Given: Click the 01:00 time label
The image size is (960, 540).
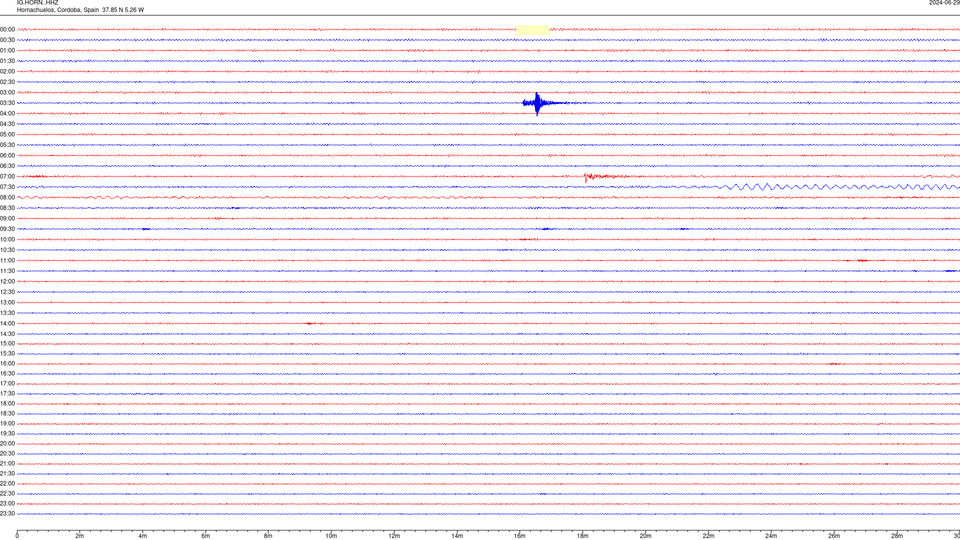Looking at the screenshot, I should [x=7, y=51].
